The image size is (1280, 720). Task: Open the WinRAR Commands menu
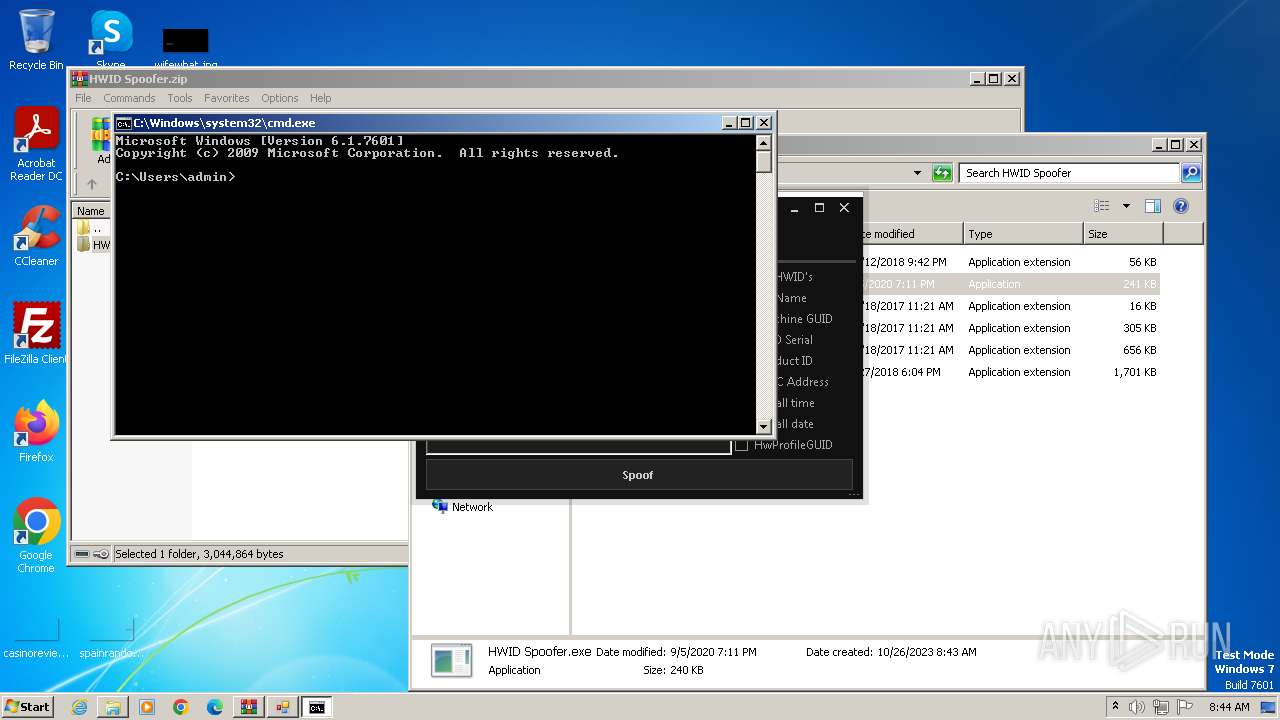[129, 98]
